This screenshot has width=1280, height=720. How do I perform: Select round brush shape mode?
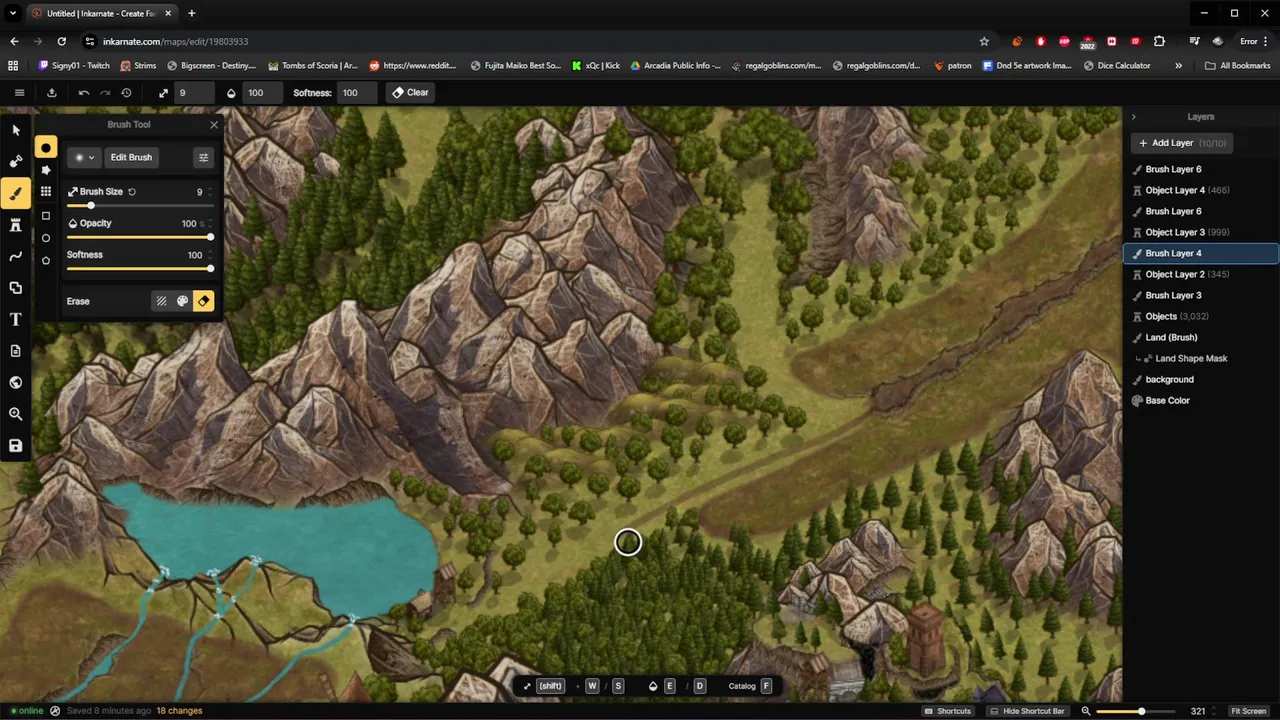tap(46, 148)
